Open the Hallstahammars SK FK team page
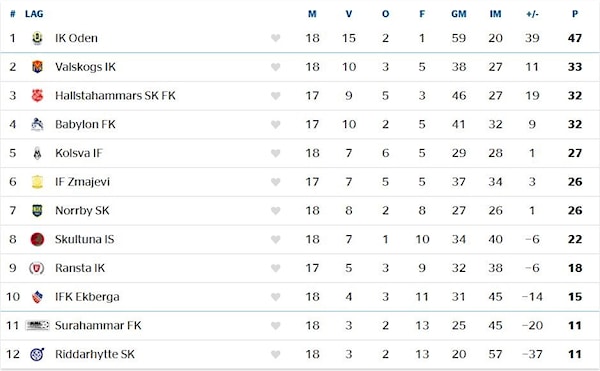Screen dimensions: 600x371 115,96
